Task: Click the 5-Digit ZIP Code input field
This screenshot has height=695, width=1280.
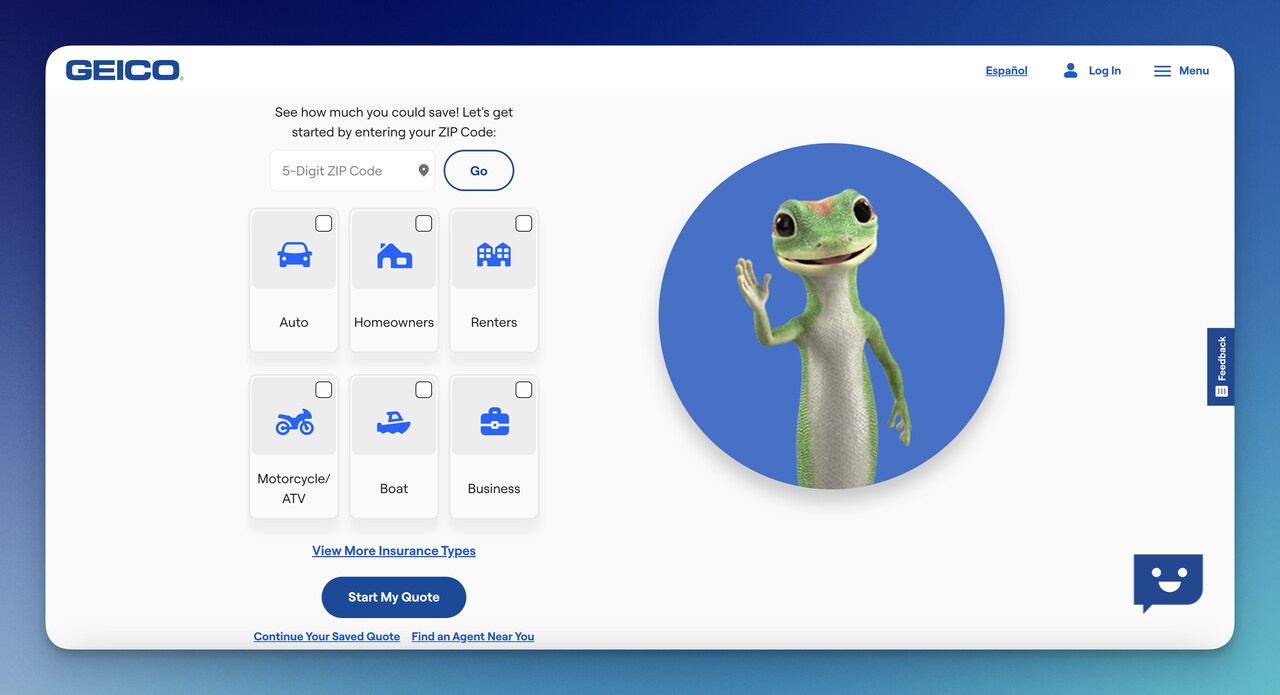Action: [352, 171]
